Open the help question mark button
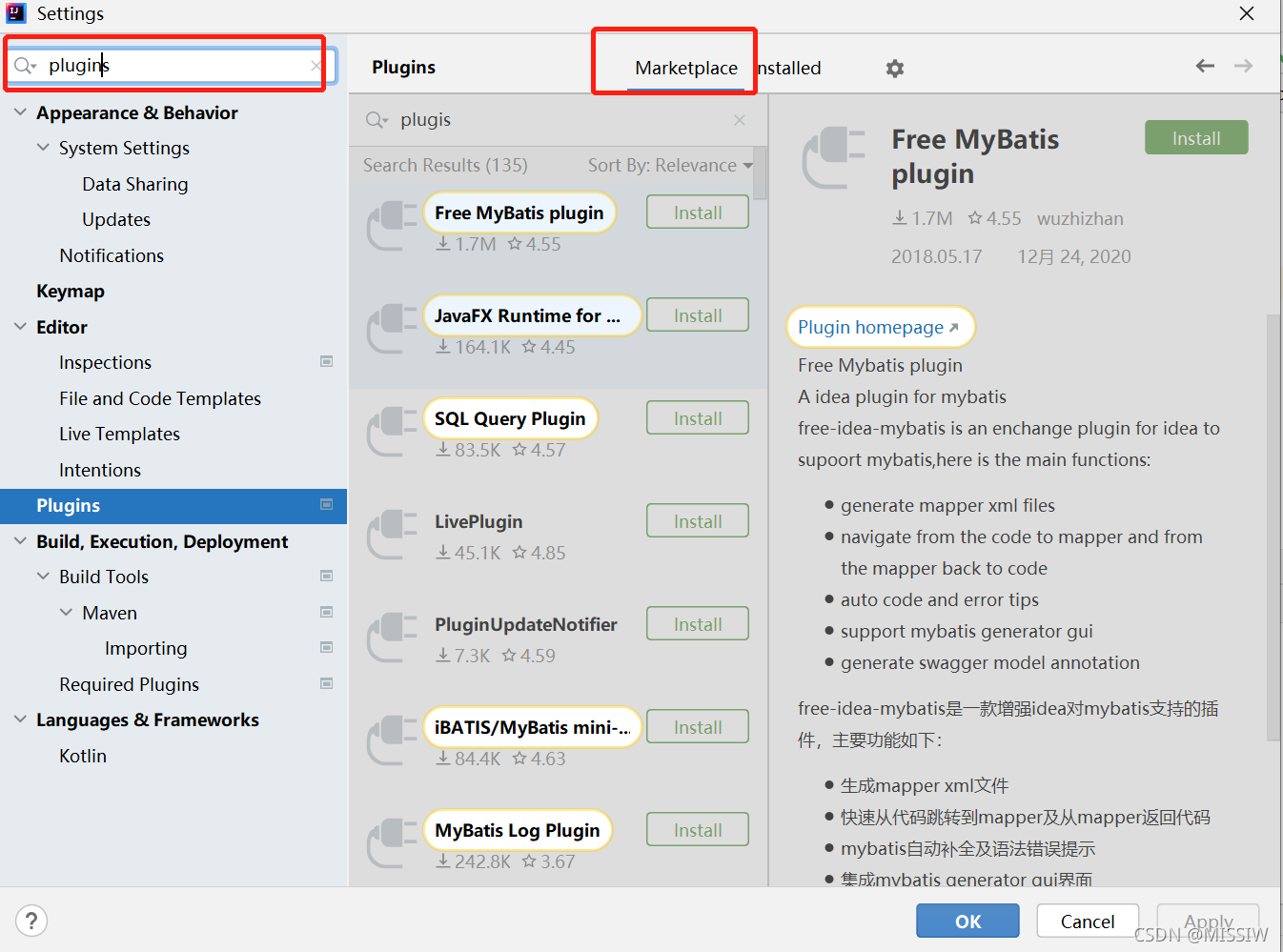The height and width of the screenshot is (952, 1283). point(31,921)
